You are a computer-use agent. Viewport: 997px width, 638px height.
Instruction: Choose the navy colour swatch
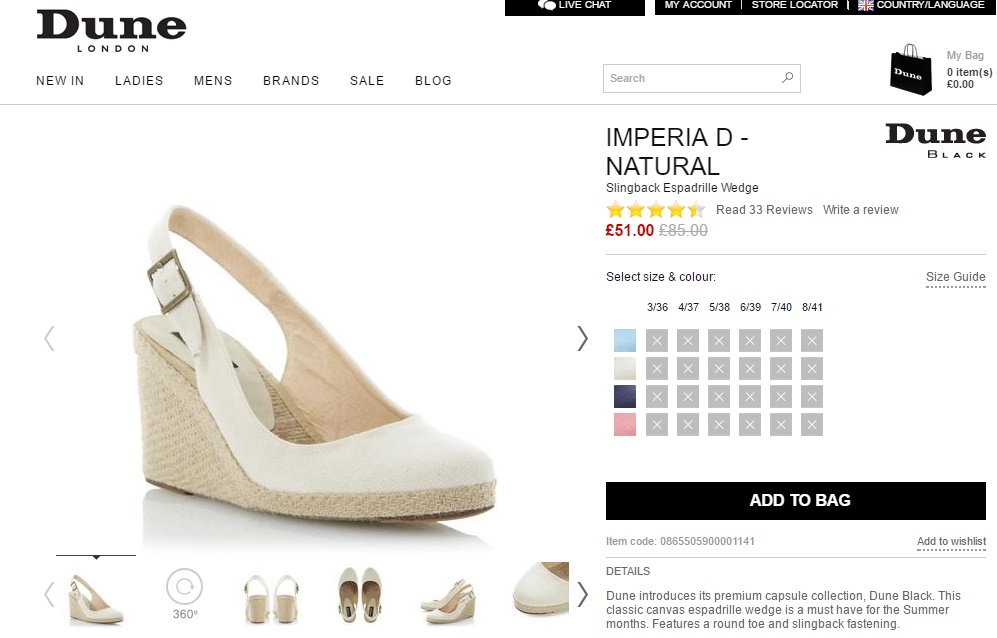point(625,397)
